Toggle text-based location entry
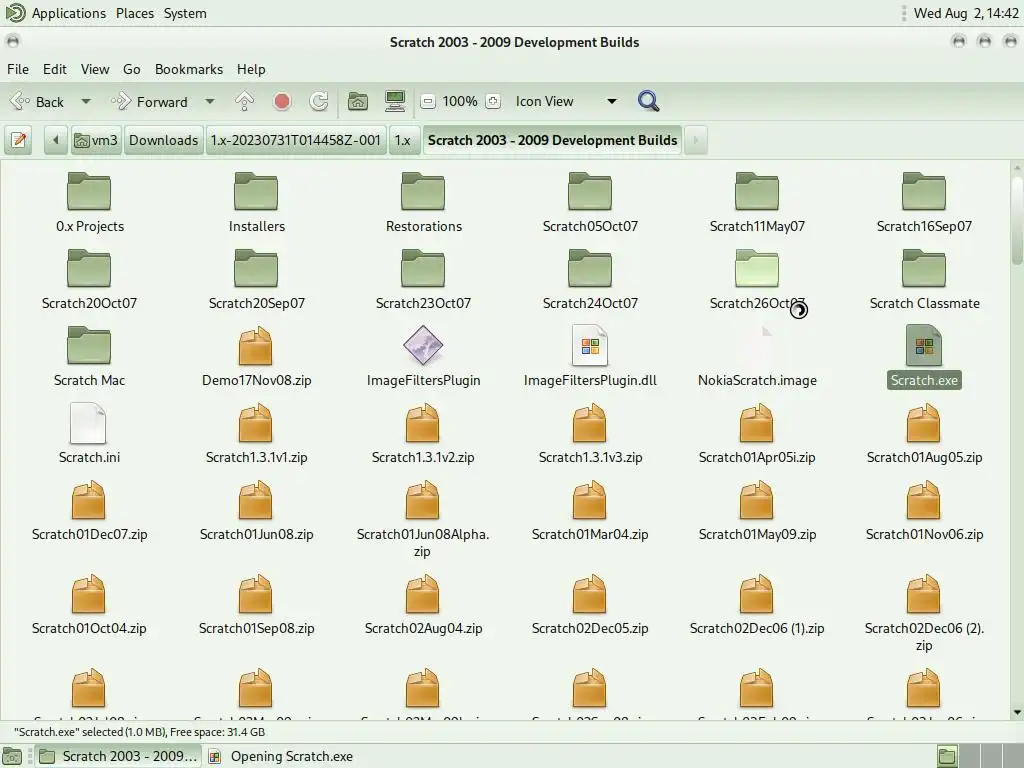Image resolution: width=1024 pixels, height=768 pixels. coord(18,140)
